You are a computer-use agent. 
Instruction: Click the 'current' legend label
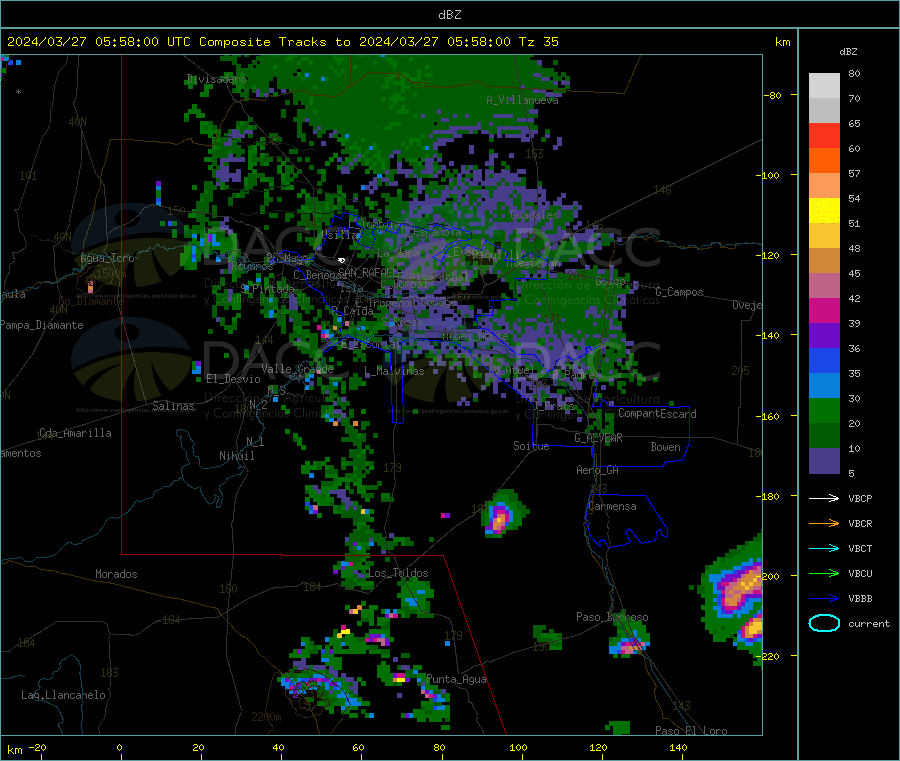coord(869,624)
